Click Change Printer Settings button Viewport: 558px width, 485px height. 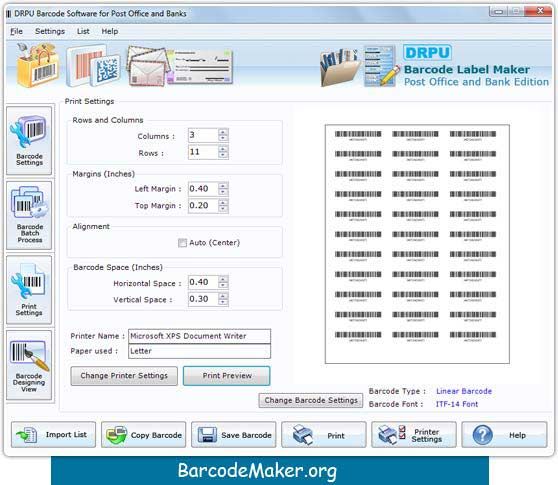tap(124, 376)
